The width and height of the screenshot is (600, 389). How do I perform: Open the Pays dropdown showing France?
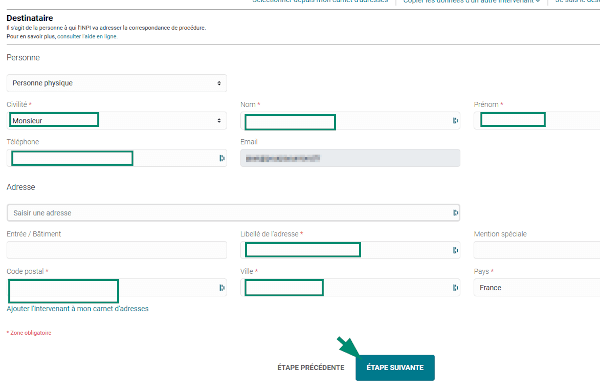(536, 288)
